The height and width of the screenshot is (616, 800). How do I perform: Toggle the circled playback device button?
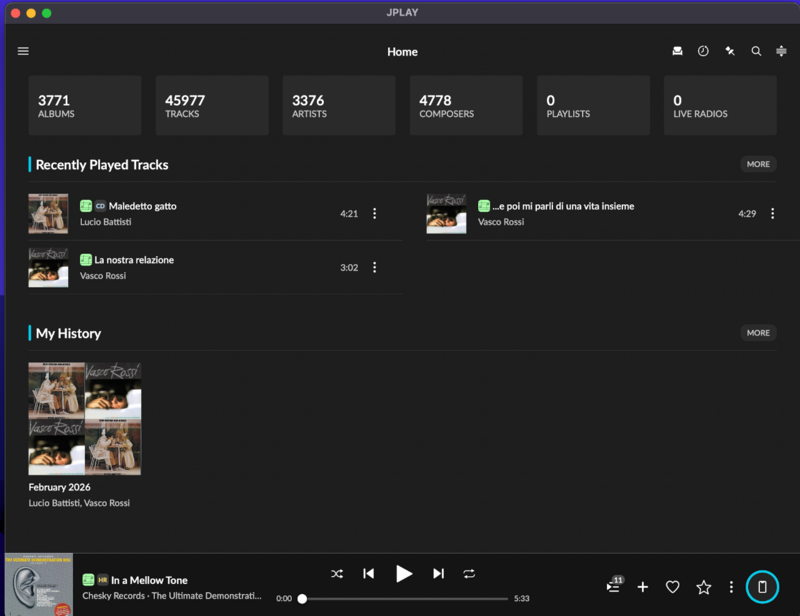coord(762,587)
